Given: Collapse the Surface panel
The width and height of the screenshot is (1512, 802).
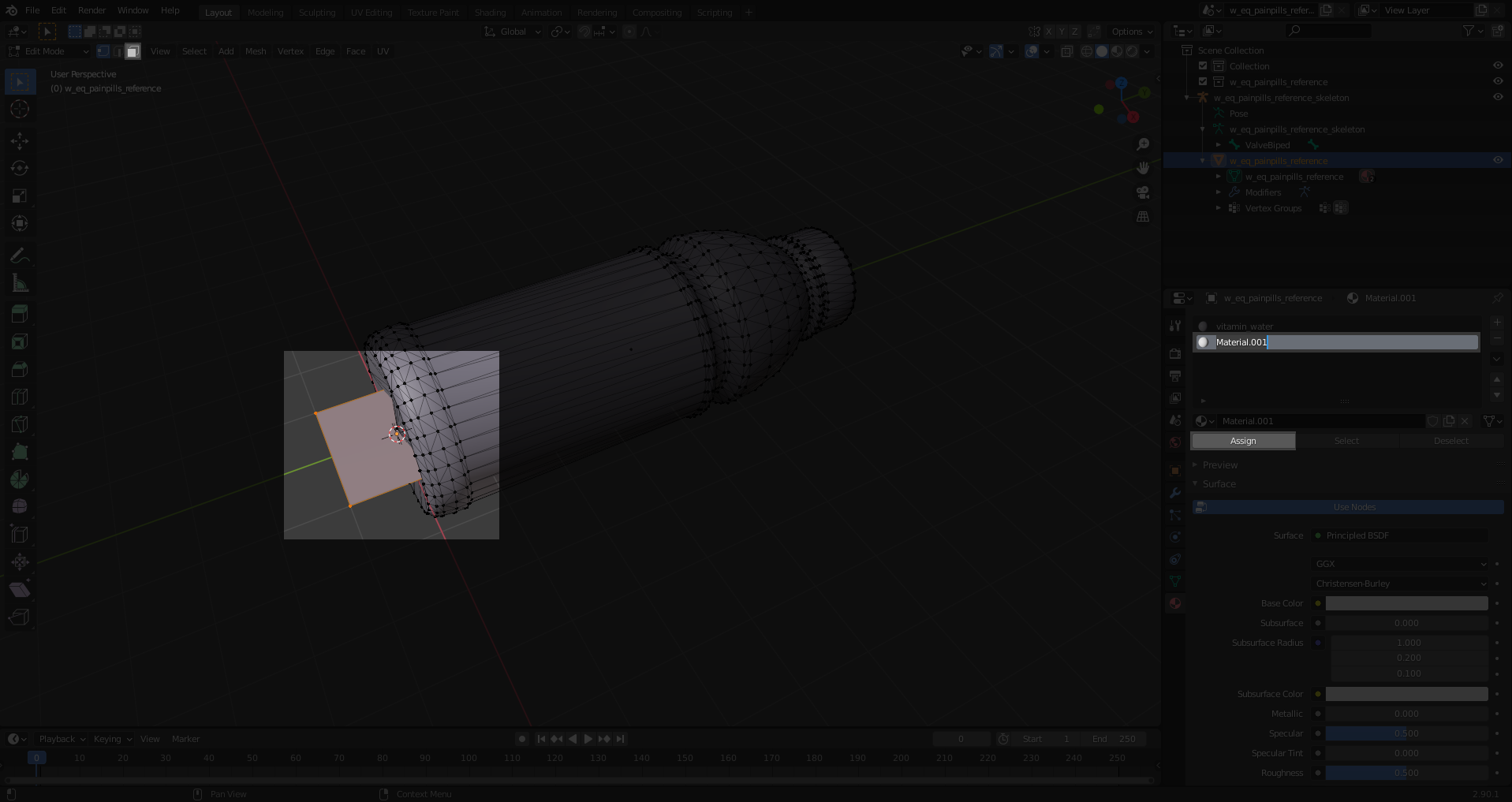Looking at the screenshot, I should 1219,484.
